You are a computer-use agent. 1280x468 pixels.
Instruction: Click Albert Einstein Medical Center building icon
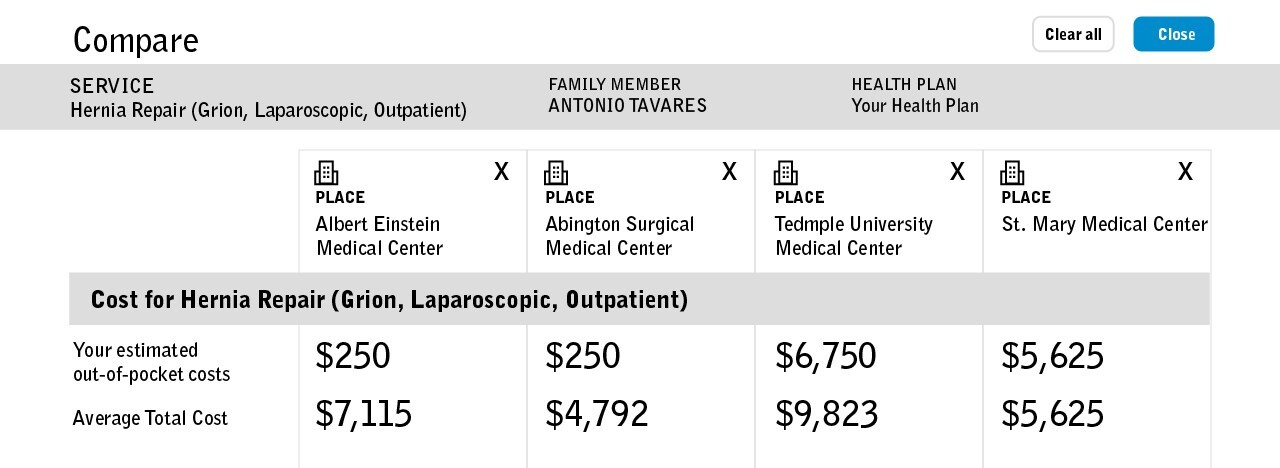[x=326, y=173]
